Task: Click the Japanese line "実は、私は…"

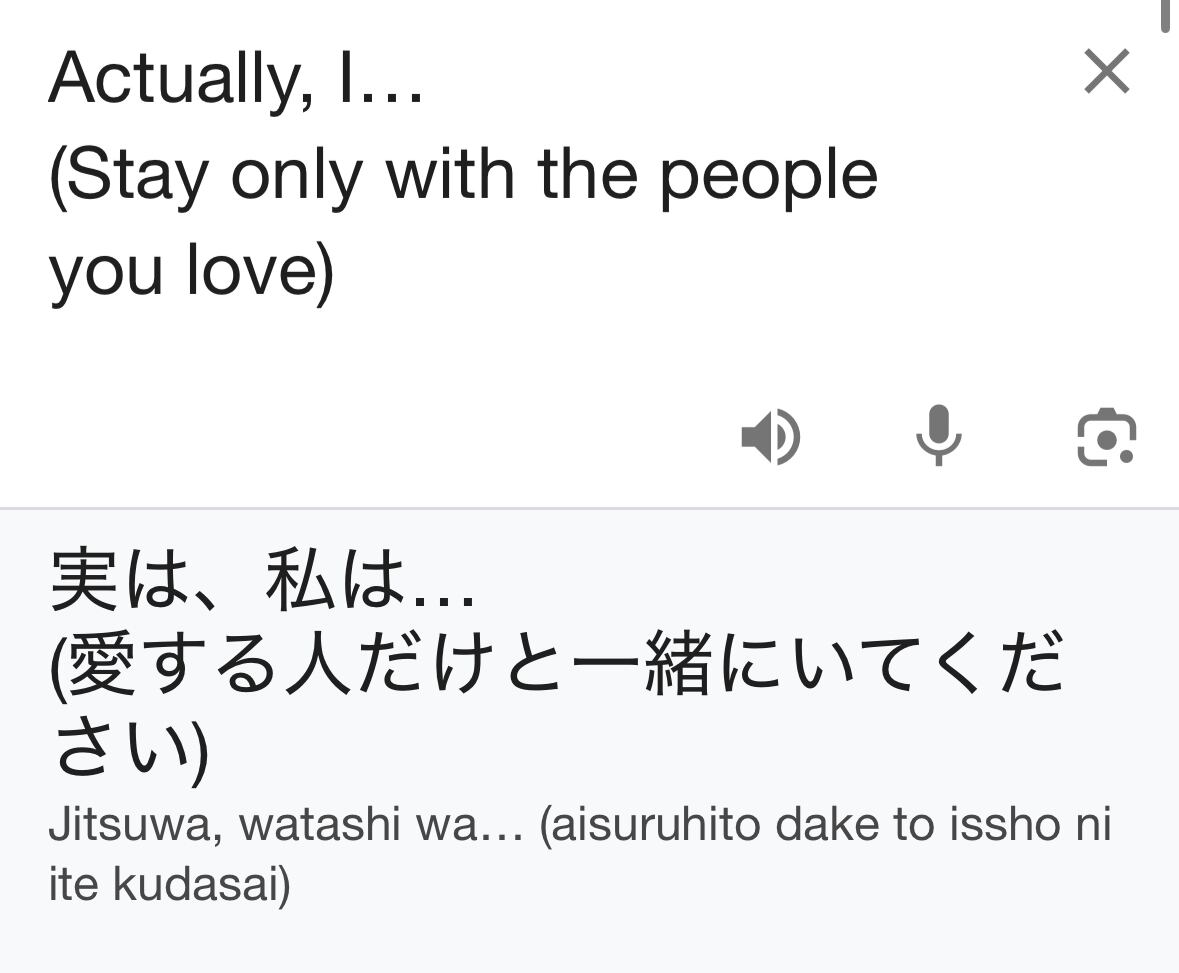Action: pyautogui.click(x=262, y=581)
